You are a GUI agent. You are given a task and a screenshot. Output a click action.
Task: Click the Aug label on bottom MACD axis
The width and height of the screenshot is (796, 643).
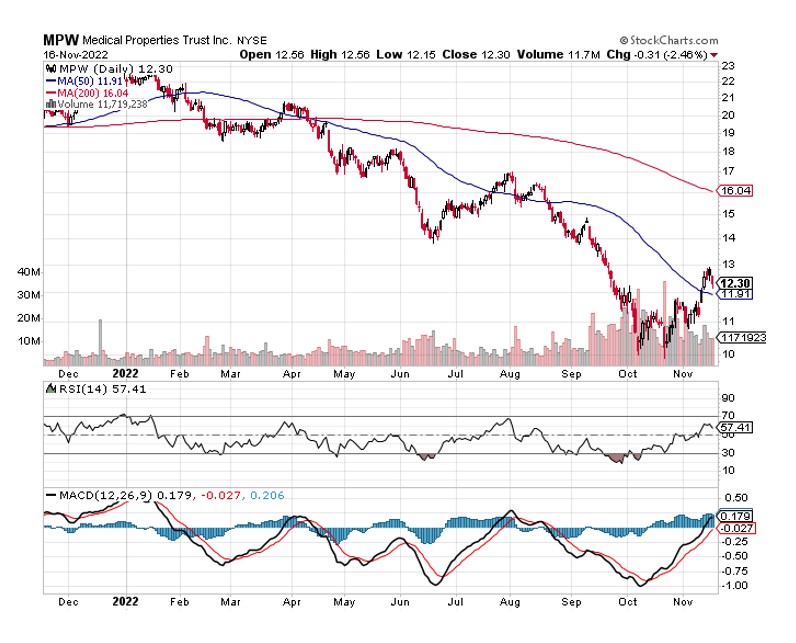pyautogui.click(x=510, y=602)
